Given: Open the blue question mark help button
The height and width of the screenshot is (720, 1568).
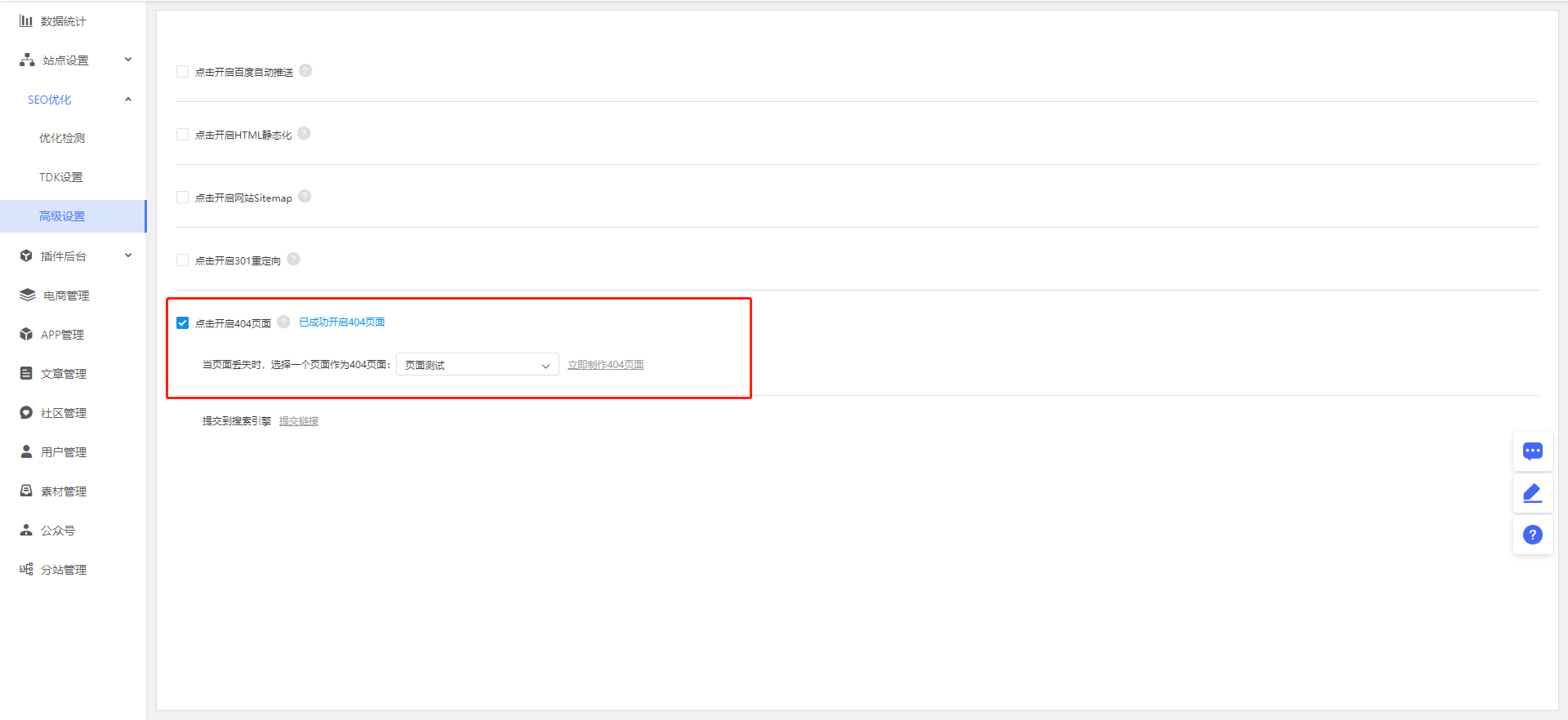Looking at the screenshot, I should tap(1532, 535).
